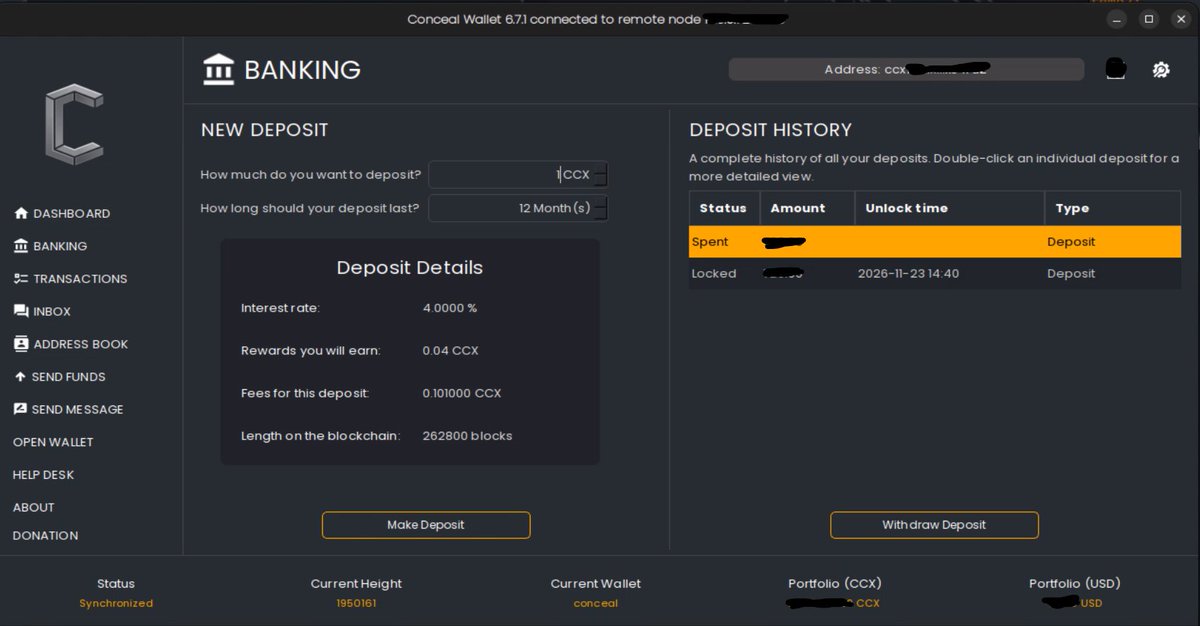Sort deposit history by Amount column
Screen dimensions: 1200x626
pos(807,208)
